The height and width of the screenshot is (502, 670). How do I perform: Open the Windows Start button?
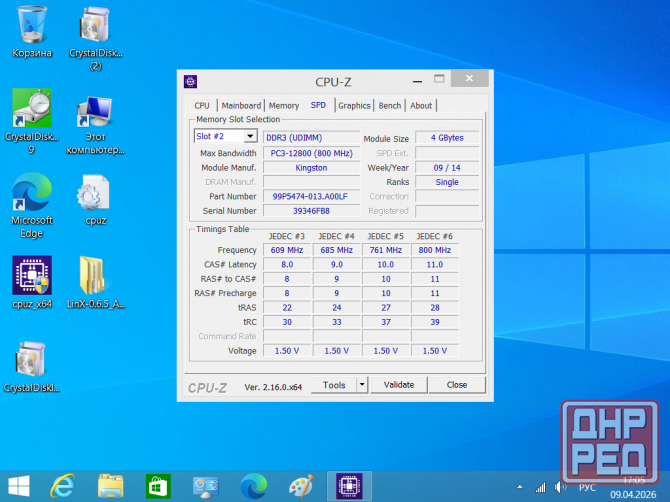(x=19, y=486)
